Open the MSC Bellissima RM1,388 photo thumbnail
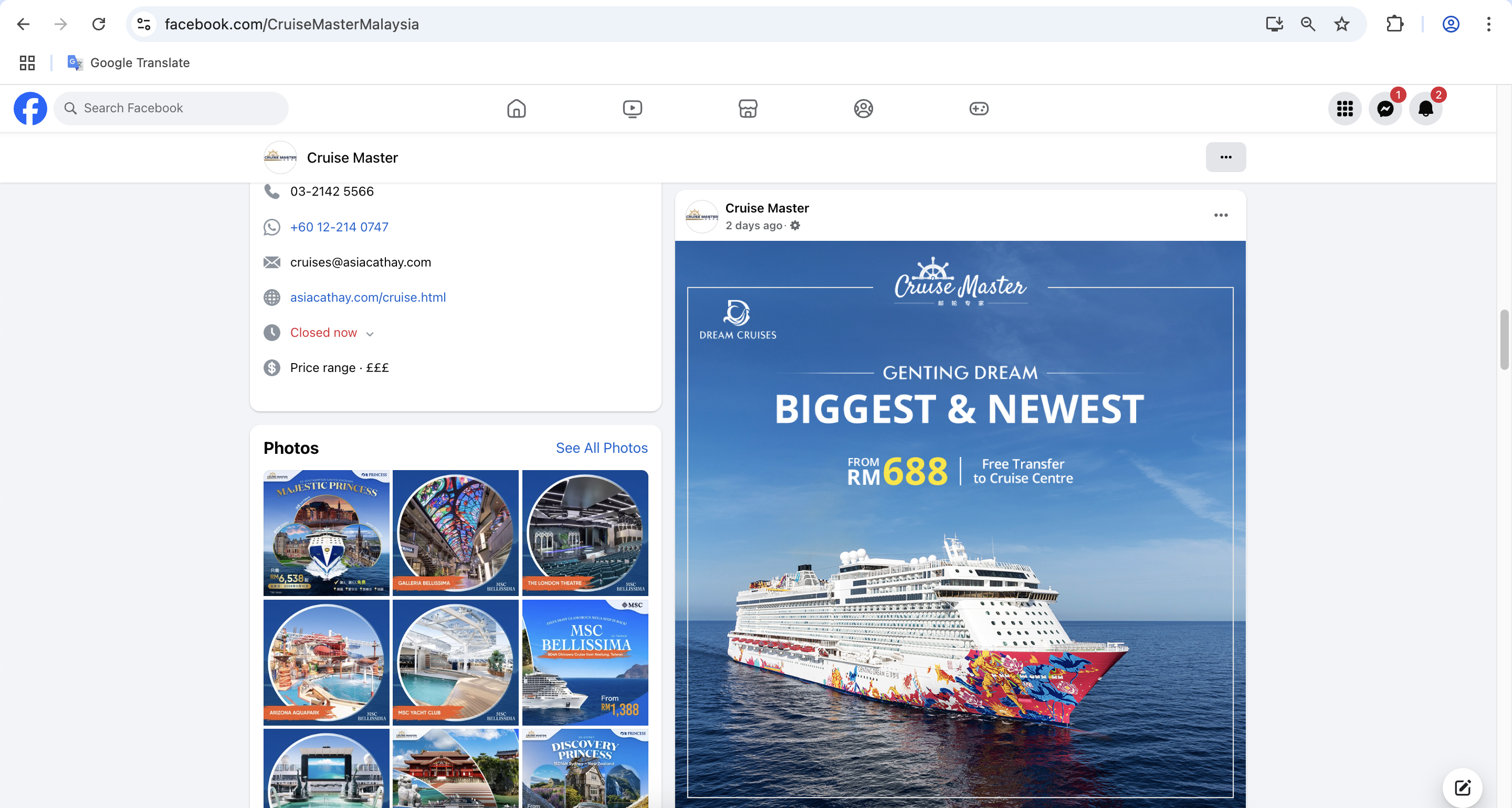1512x808 pixels. (585, 663)
